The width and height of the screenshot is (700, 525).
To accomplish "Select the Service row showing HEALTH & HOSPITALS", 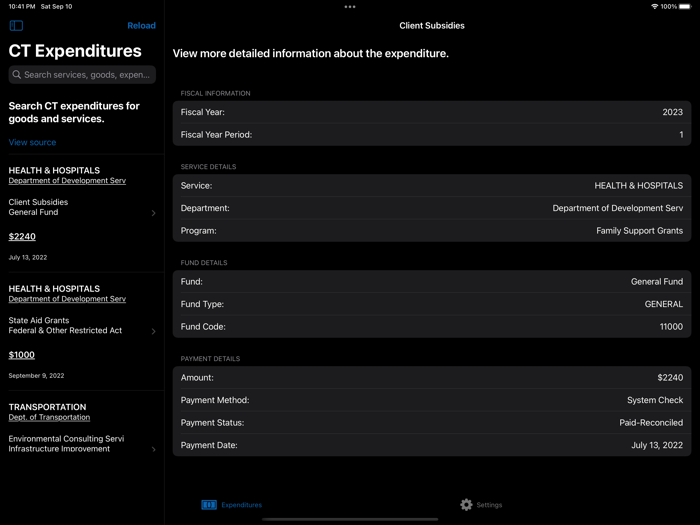I will coord(432,186).
